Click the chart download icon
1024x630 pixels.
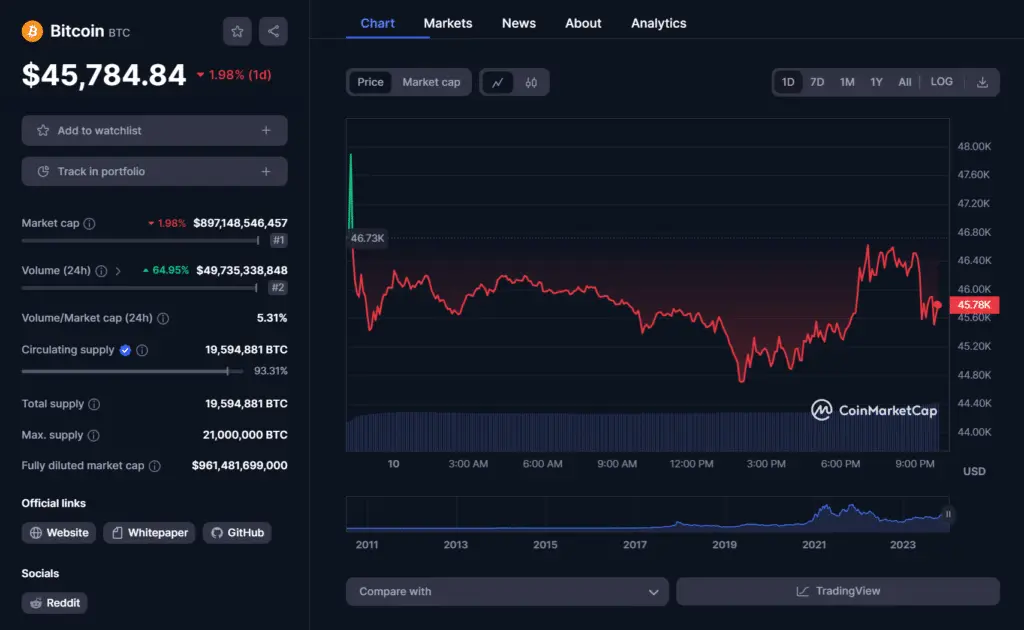click(x=983, y=82)
